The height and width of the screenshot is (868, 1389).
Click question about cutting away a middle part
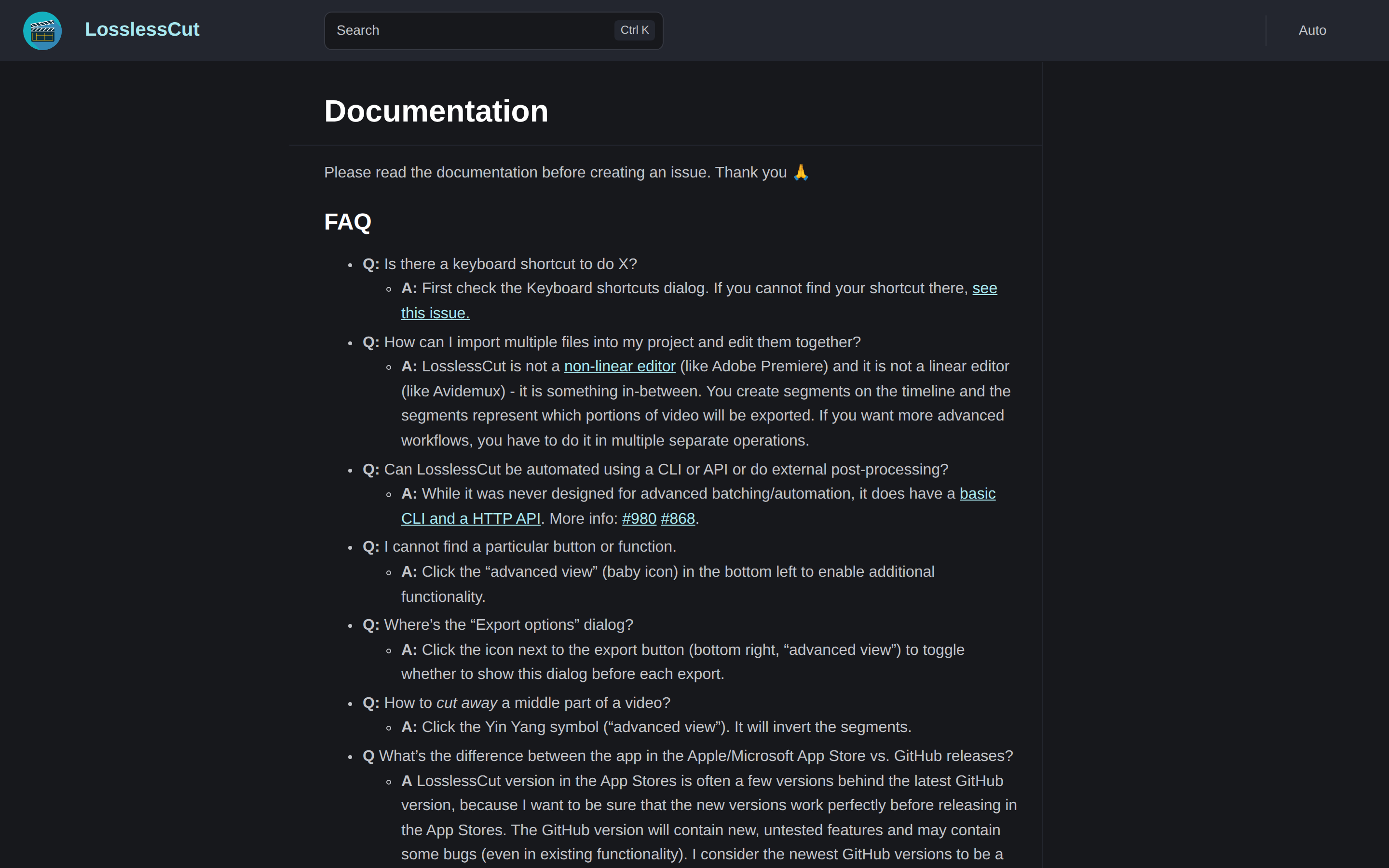coord(517,703)
